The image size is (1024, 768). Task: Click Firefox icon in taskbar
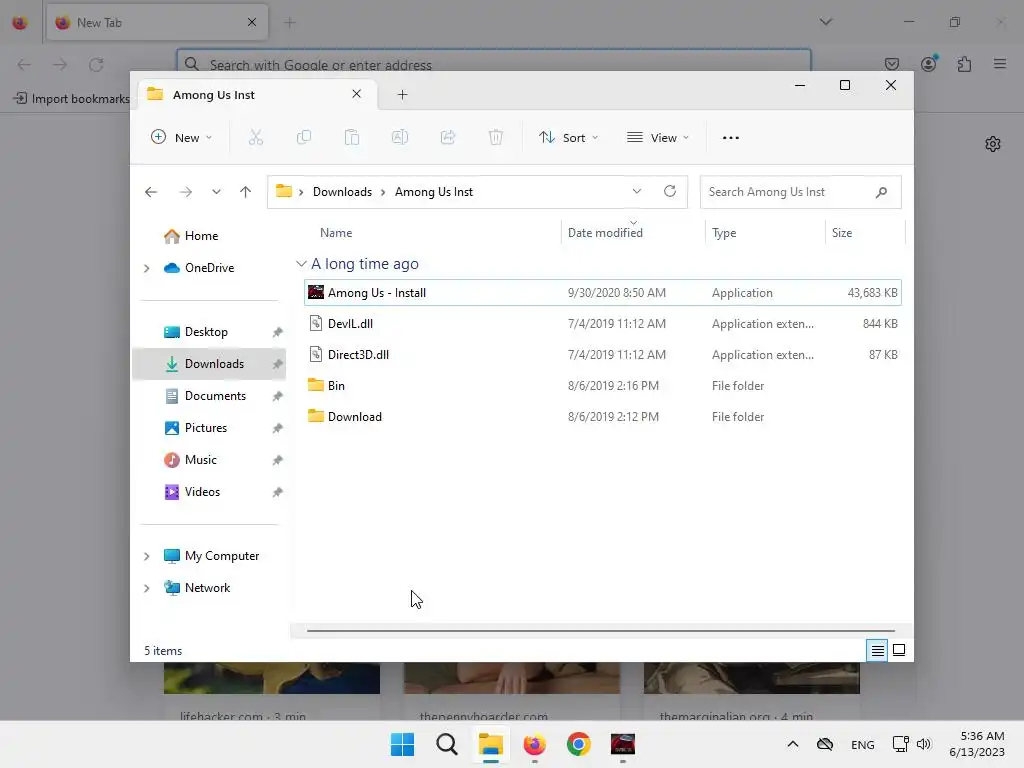[535, 744]
